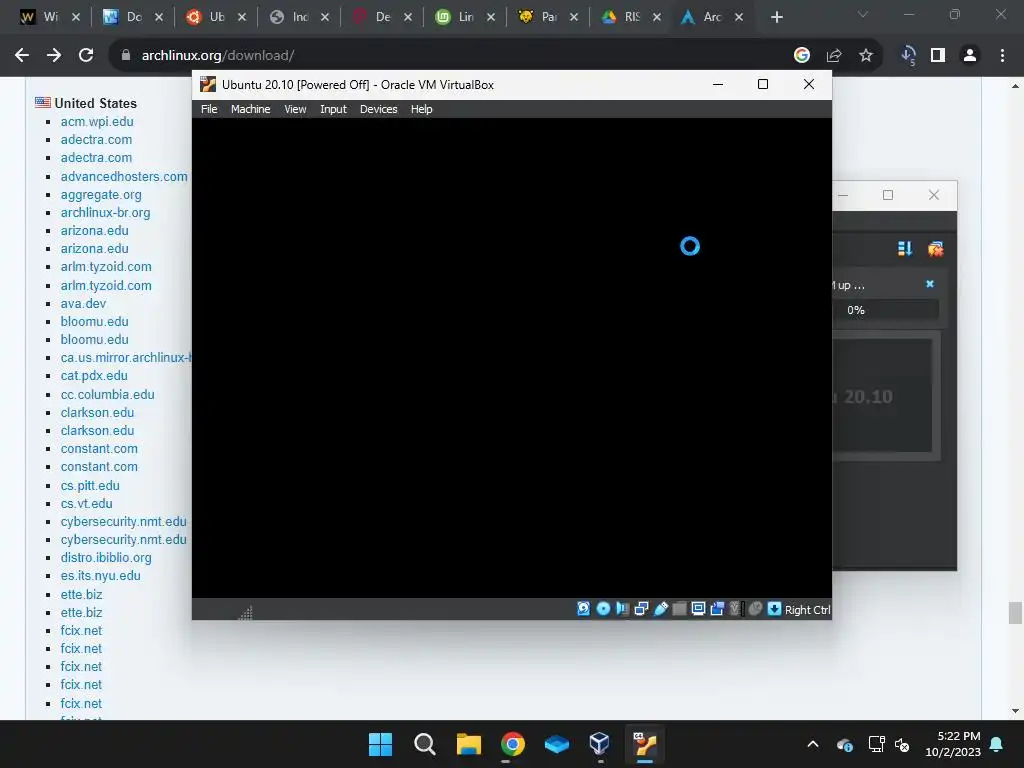
Task: Toggle Chrome side panel
Action: (x=938, y=56)
